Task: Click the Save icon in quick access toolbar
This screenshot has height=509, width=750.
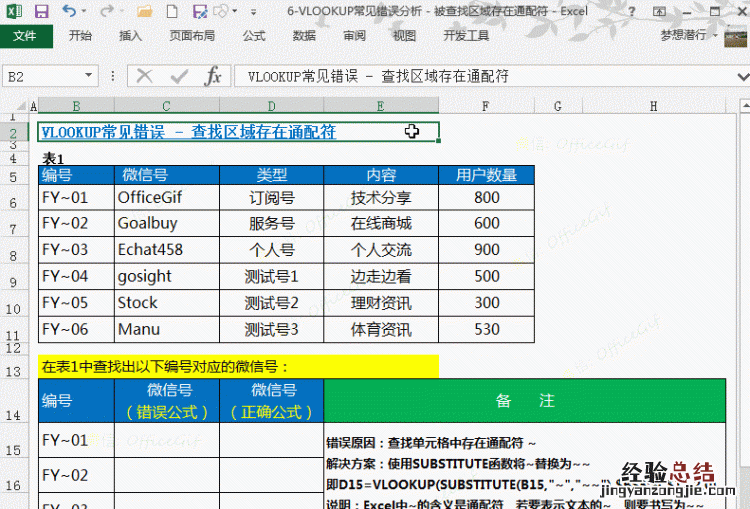Action: [41, 12]
